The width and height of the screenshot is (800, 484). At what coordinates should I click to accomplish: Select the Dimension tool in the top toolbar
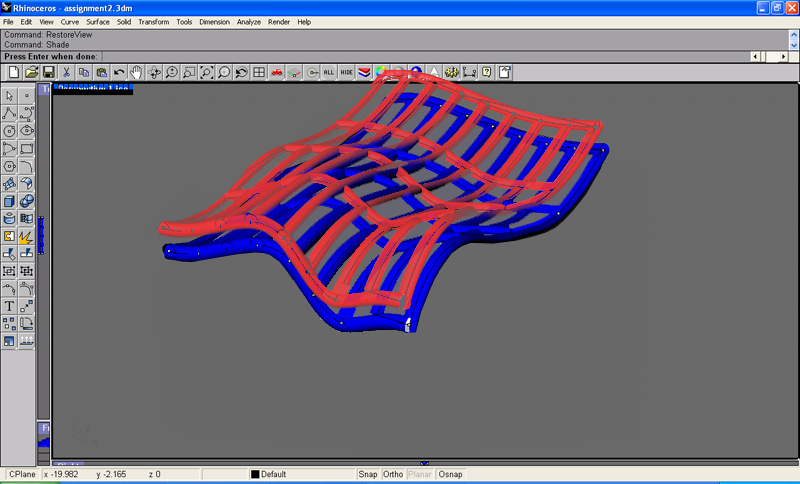(x=469, y=72)
